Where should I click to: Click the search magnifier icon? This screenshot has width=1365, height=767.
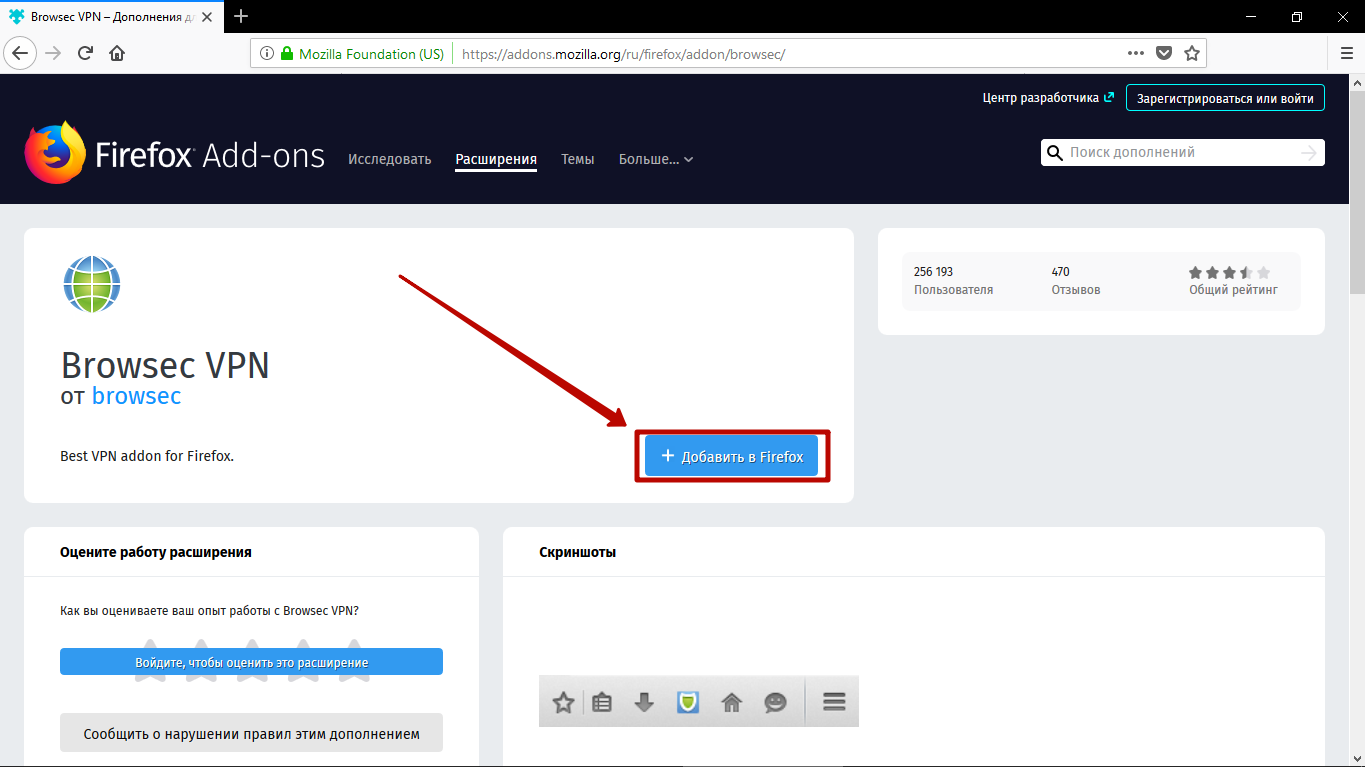1054,153
